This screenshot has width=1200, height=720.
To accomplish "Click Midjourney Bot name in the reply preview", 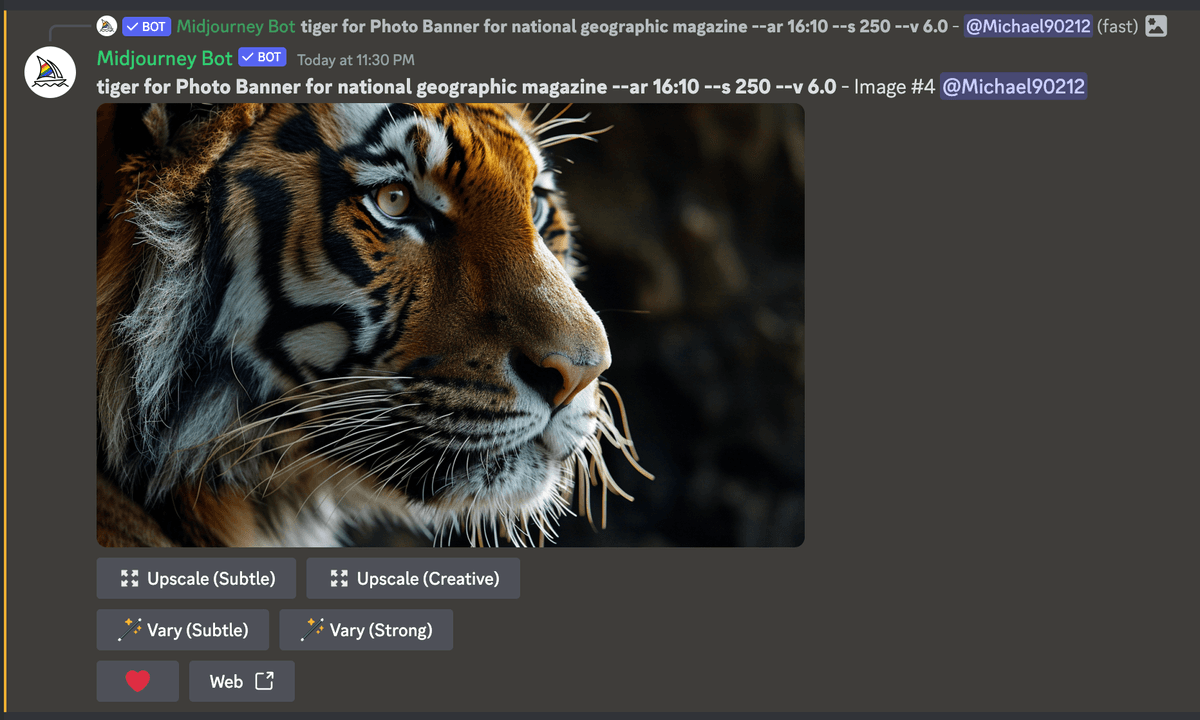I will [236, 27].
